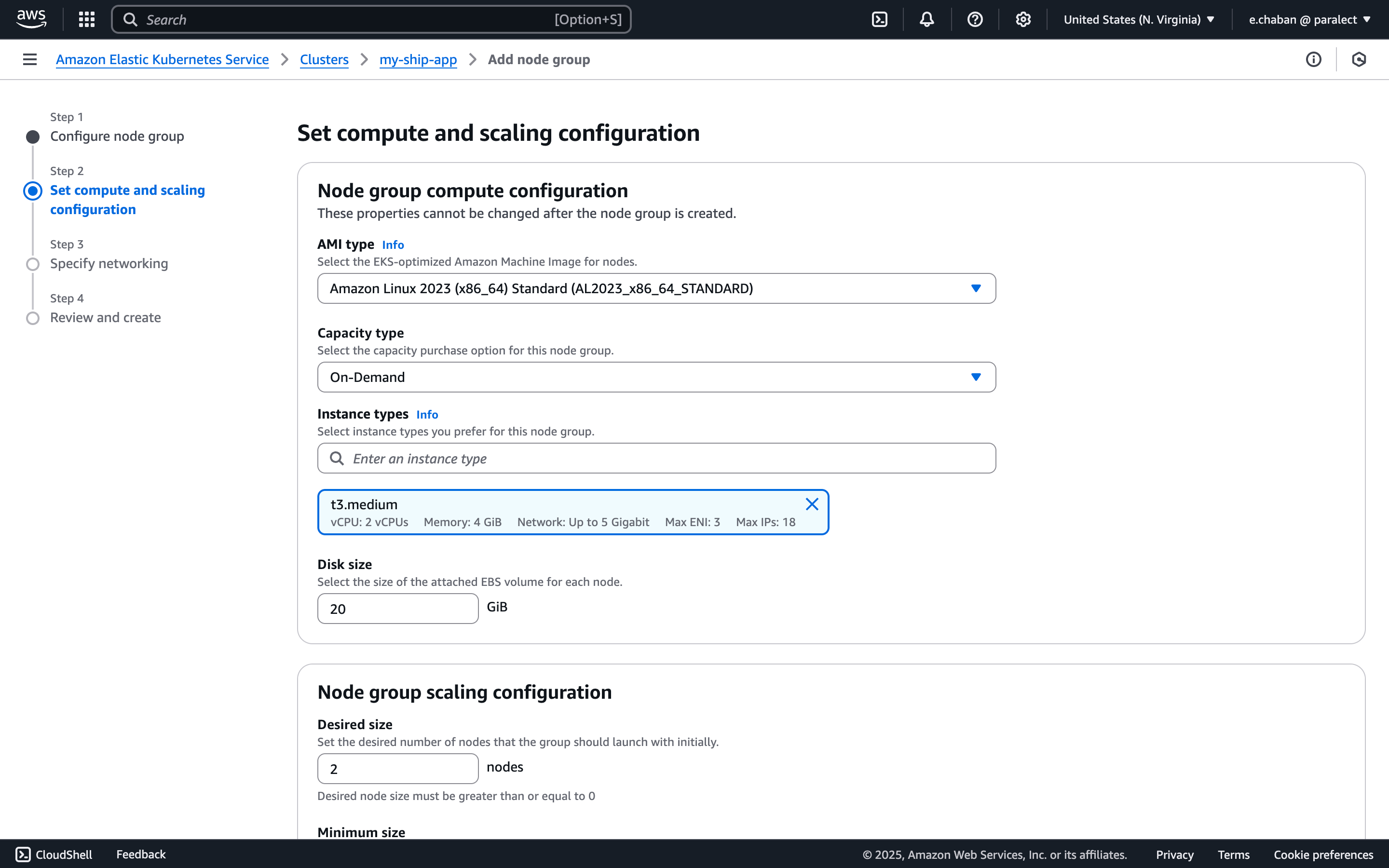Select Step 3 Specify networking
This screenshot has height=868, width=1389.
pyautogui.click(x=109, y=263)
